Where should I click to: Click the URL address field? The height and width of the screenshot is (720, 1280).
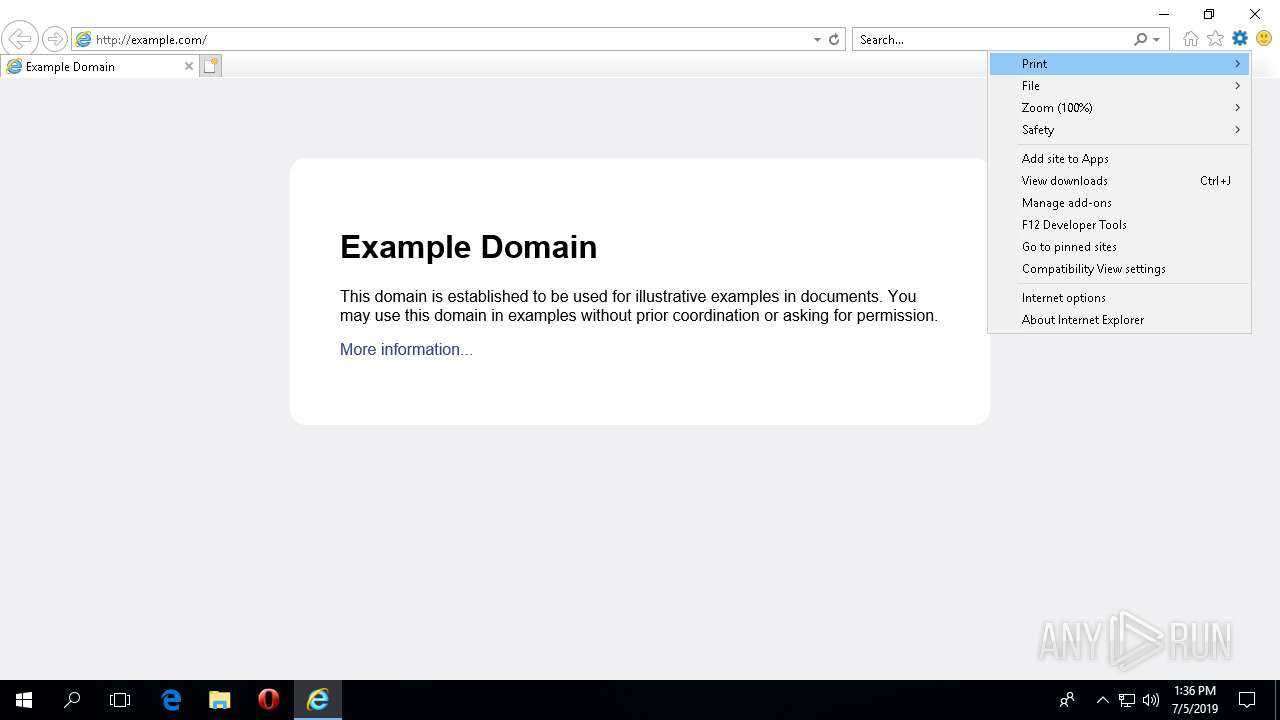tap(450, 40)
